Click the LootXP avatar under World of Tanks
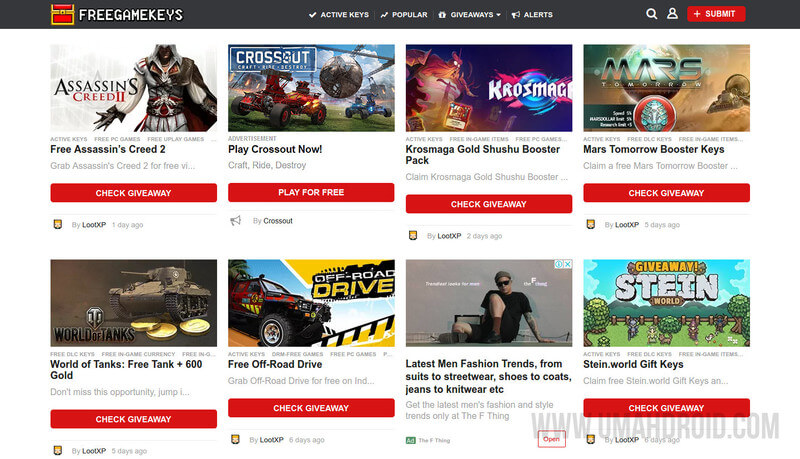 [58, 451]
